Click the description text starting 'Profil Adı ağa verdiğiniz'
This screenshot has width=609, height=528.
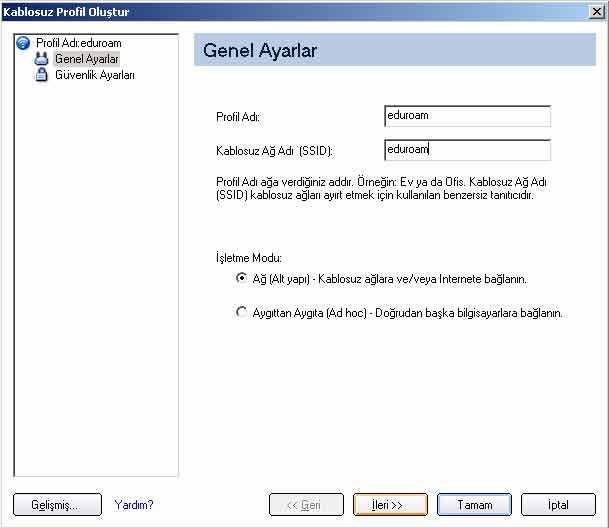[x=381, y=188]
